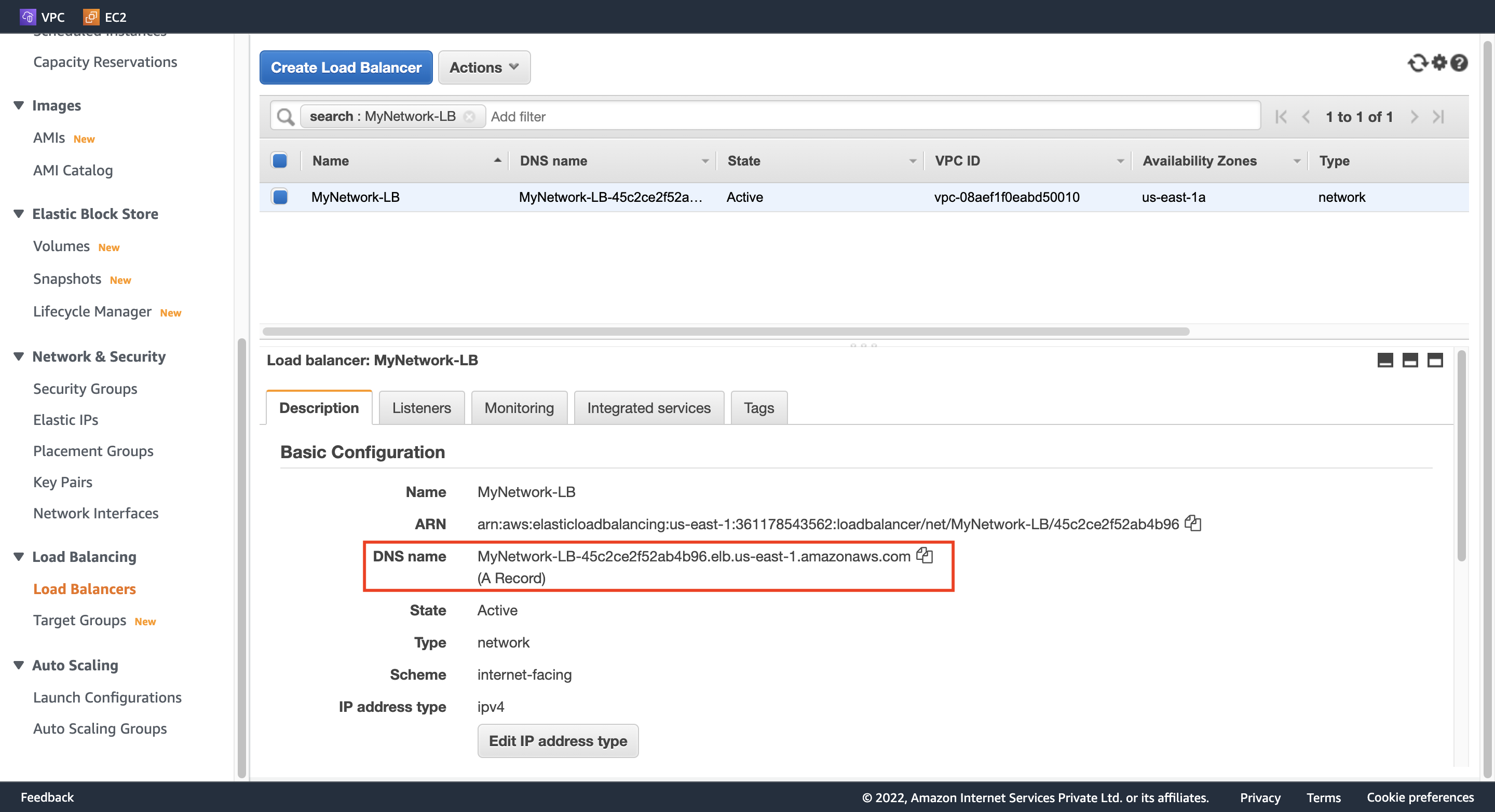Viewport: 1495px width, 812px height.
Task: Sort by Name column arrow
Action: pos(497,160)
